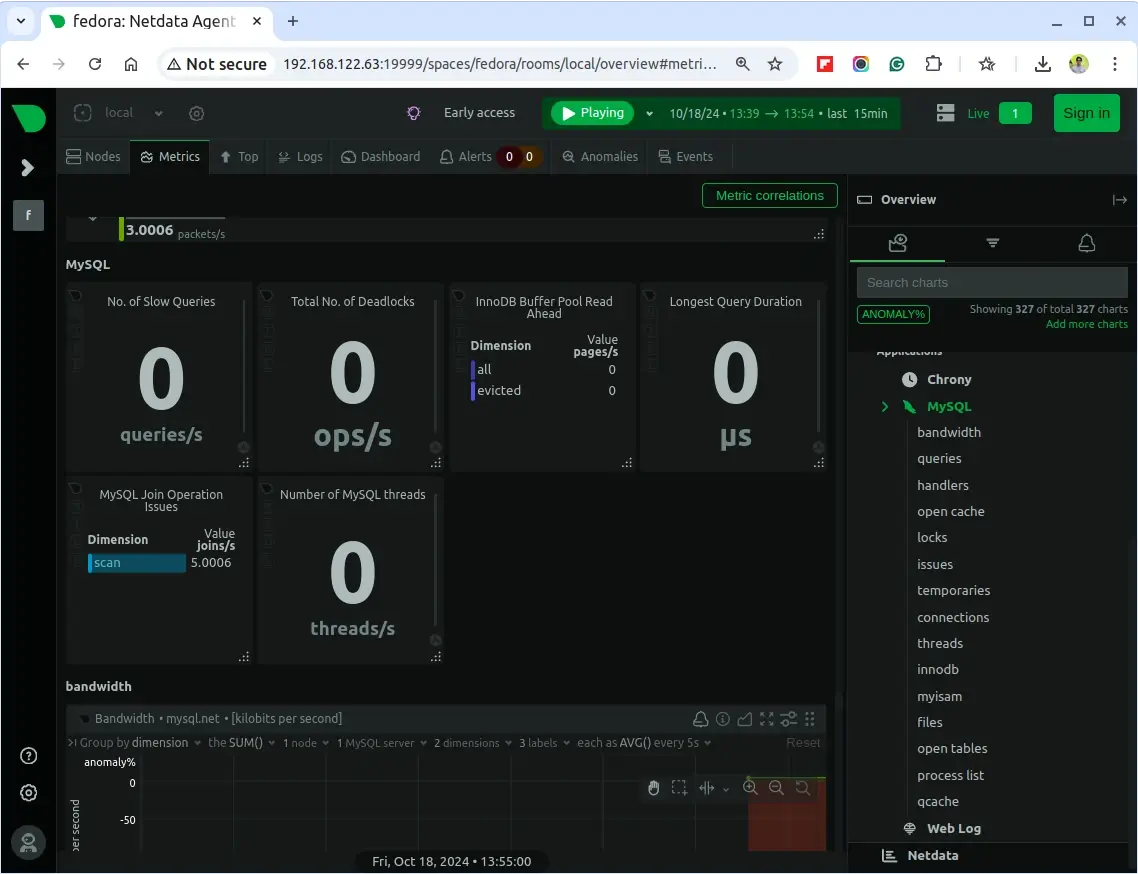Click the Bandwidth chart drag-handle dots
This screenshot has width=1138, height=874.
(x=810, y=719)
